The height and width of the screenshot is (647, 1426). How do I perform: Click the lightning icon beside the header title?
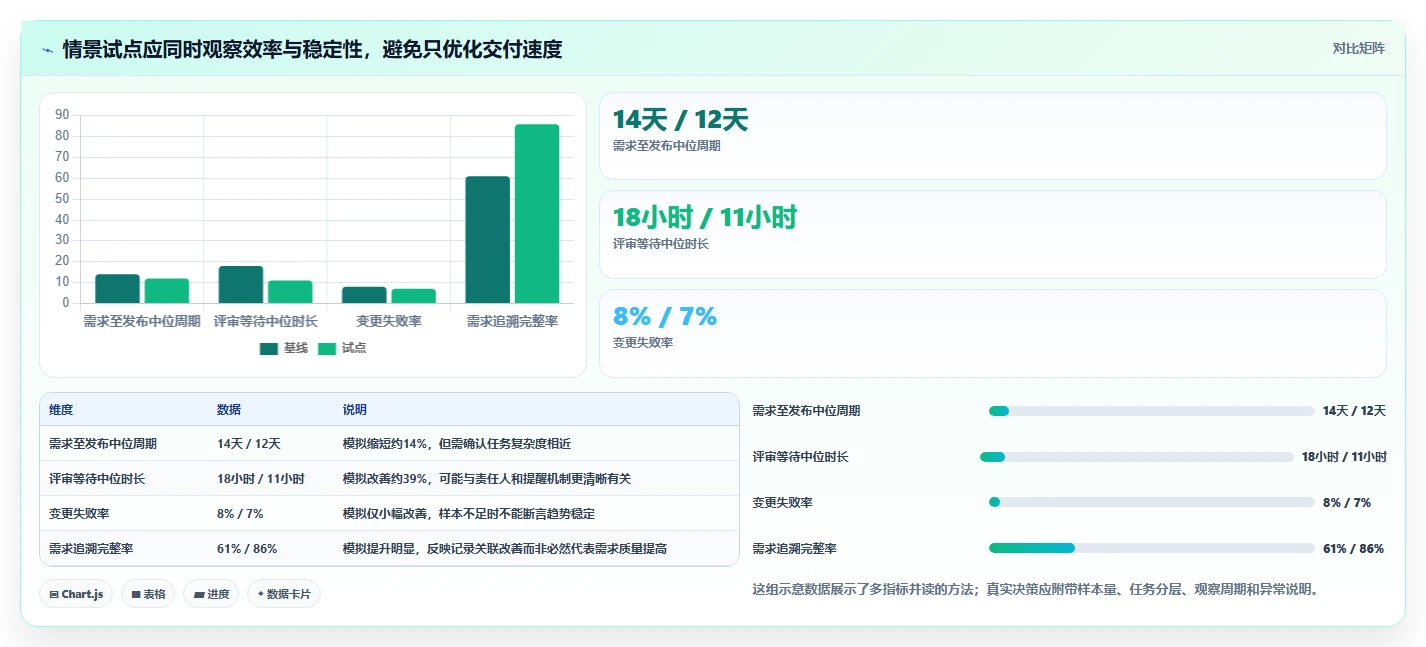coord(47,49)
